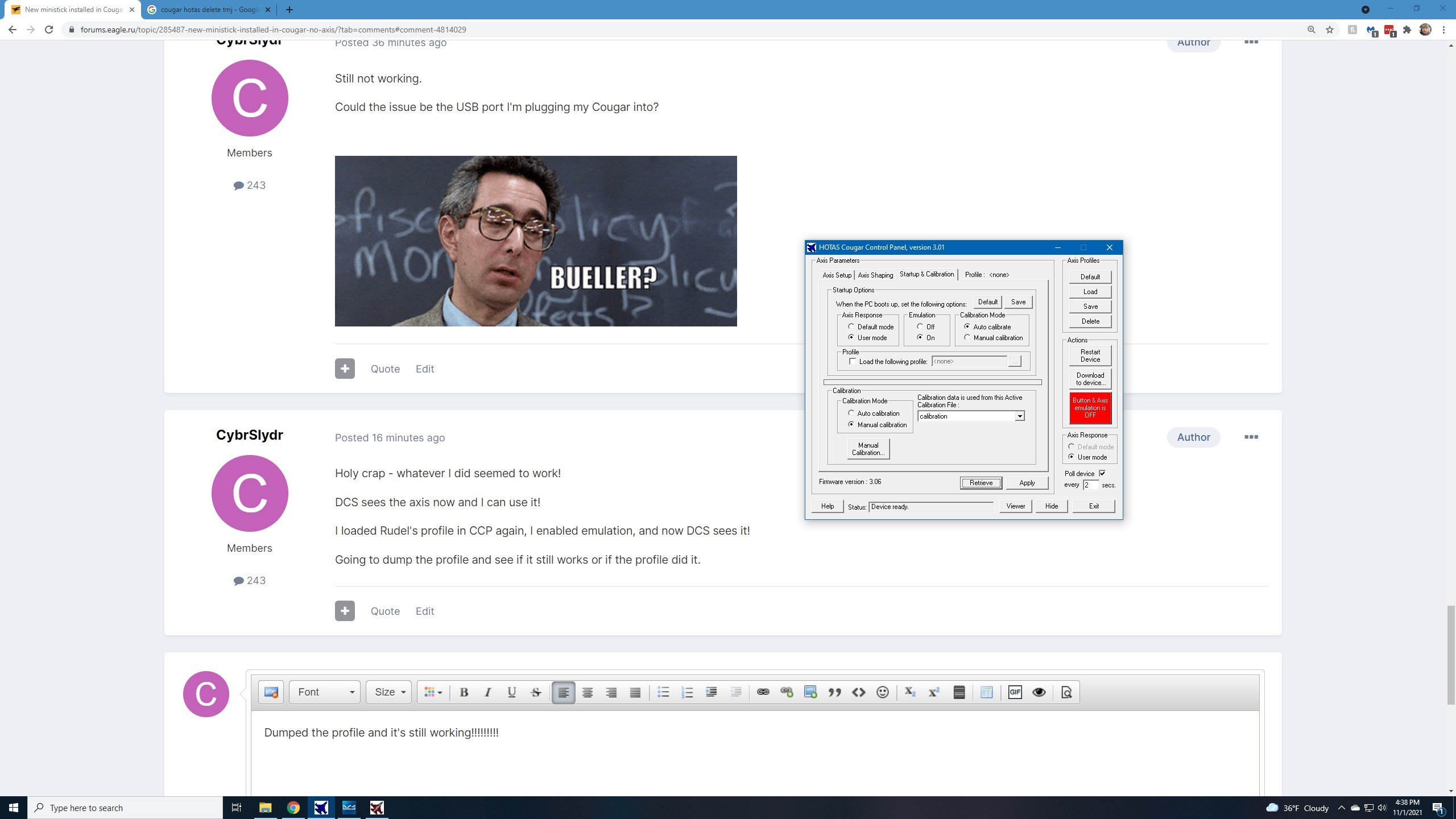Open the text color palette in editor
The height and width of the screenshot is (819, 1456).
433,692
